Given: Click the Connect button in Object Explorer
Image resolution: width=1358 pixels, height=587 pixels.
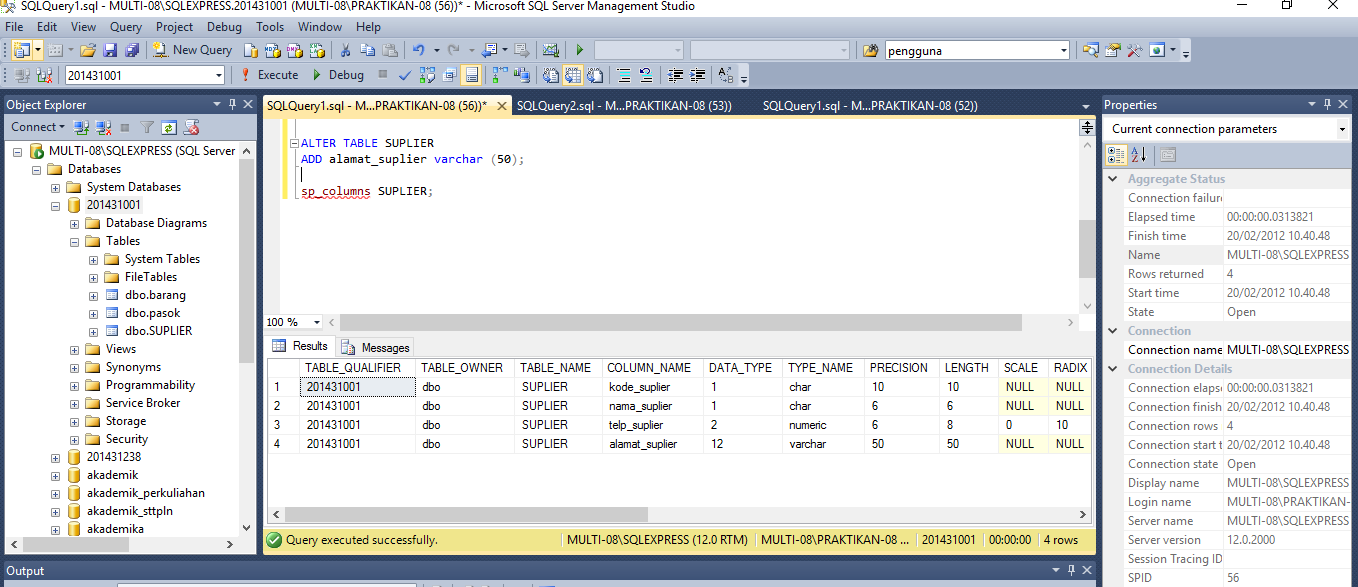Looking at the screenshot, I should 32,127.
